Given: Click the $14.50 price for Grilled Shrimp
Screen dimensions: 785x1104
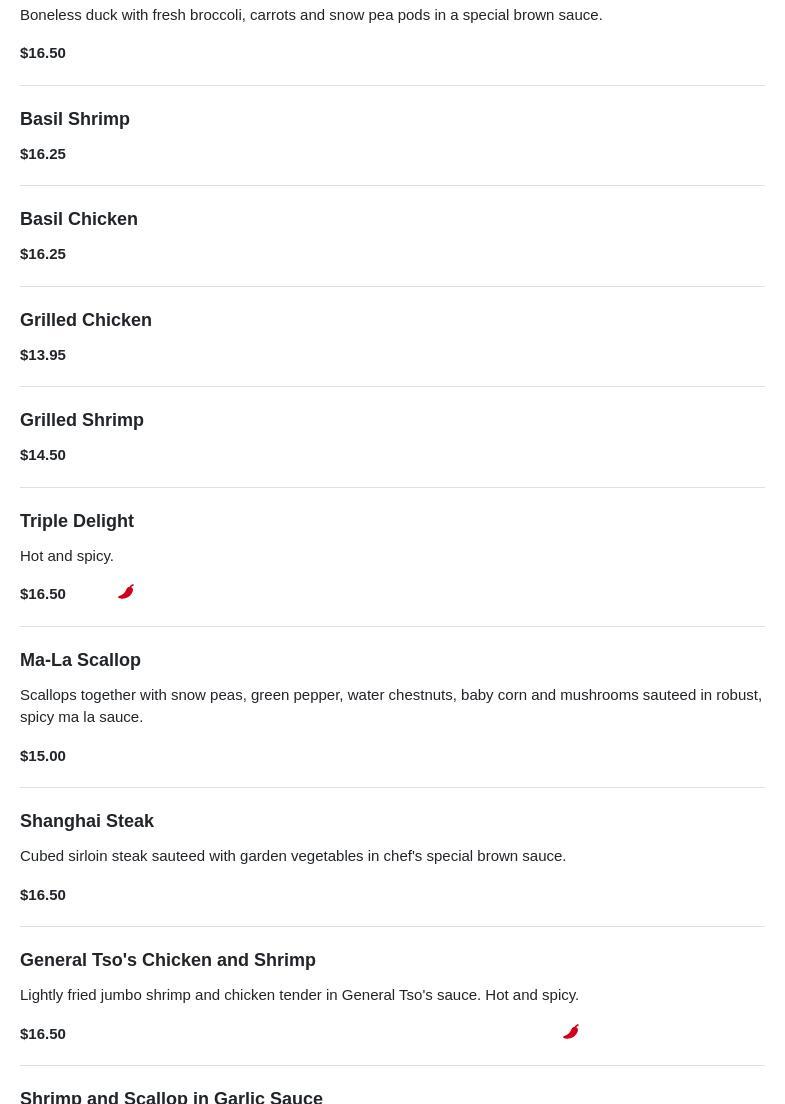Looking at the screenshot, I should pos(43,454).
